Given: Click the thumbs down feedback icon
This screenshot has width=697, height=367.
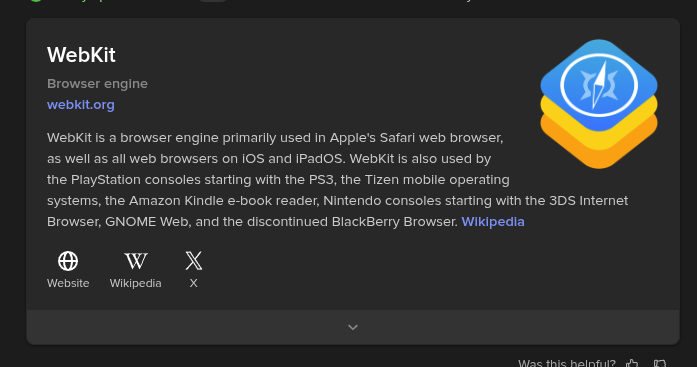Looking at the screenshot, I should point(660,364).
